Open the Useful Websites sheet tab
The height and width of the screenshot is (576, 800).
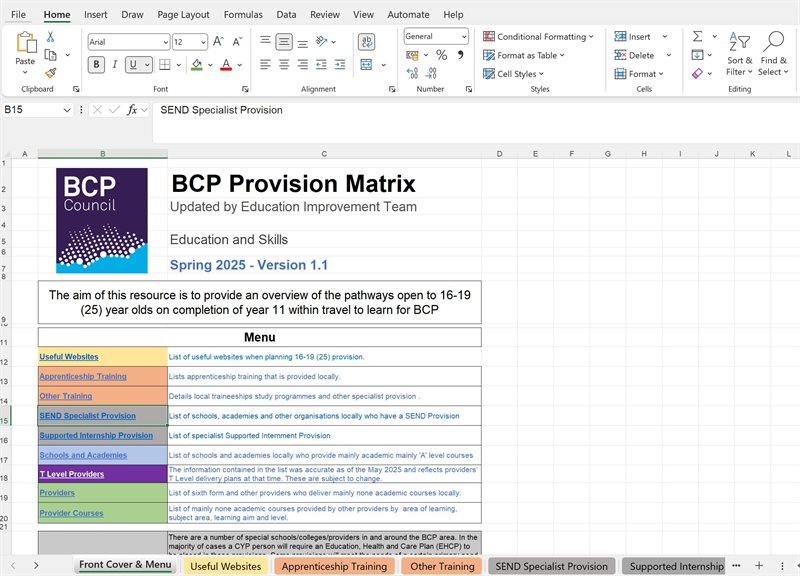coord(226,566)
